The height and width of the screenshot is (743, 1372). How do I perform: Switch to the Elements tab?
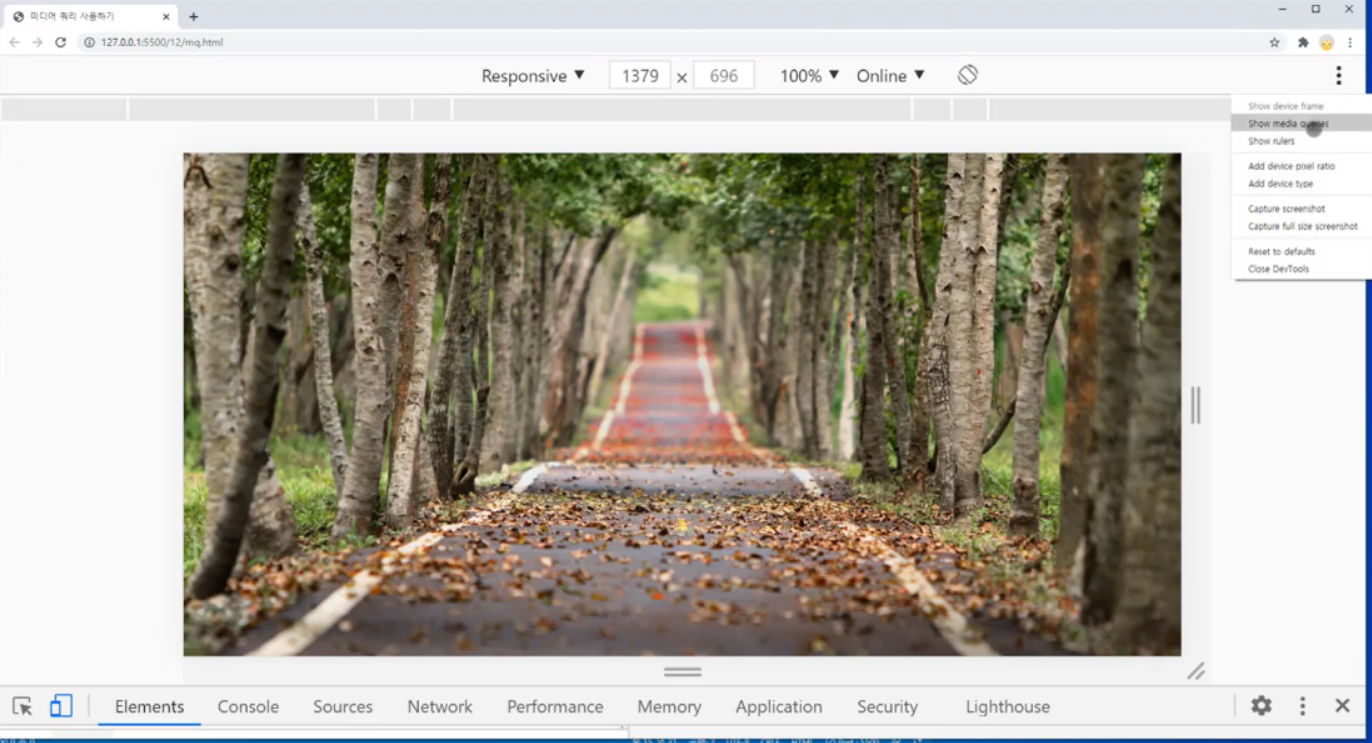click(x=149, y=706)
